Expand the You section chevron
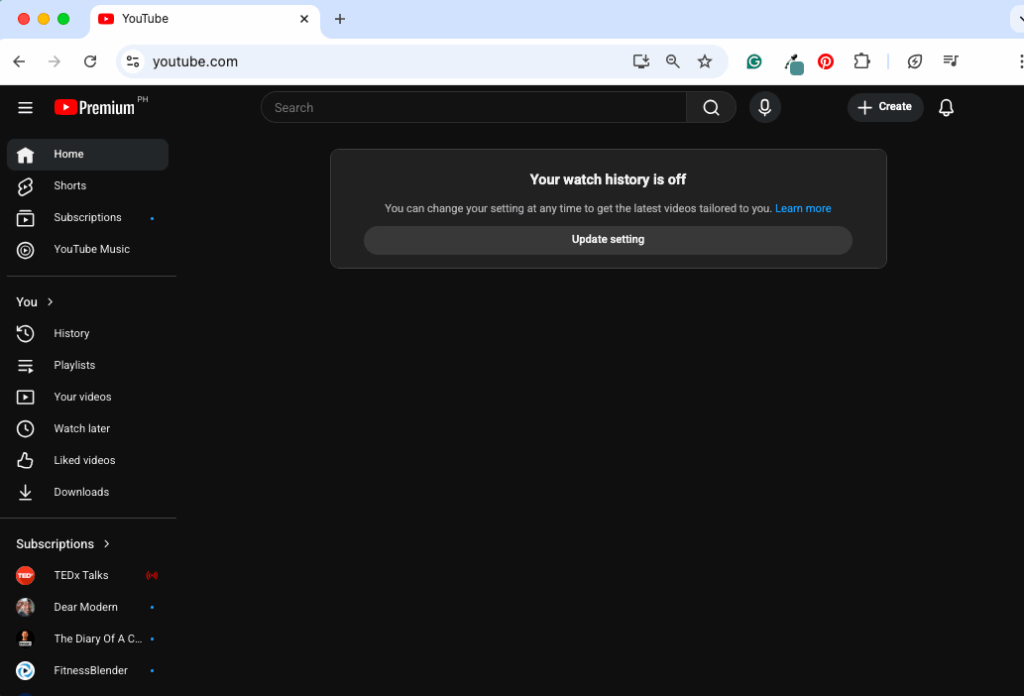The image size is (1024, 696). point(50,302)
